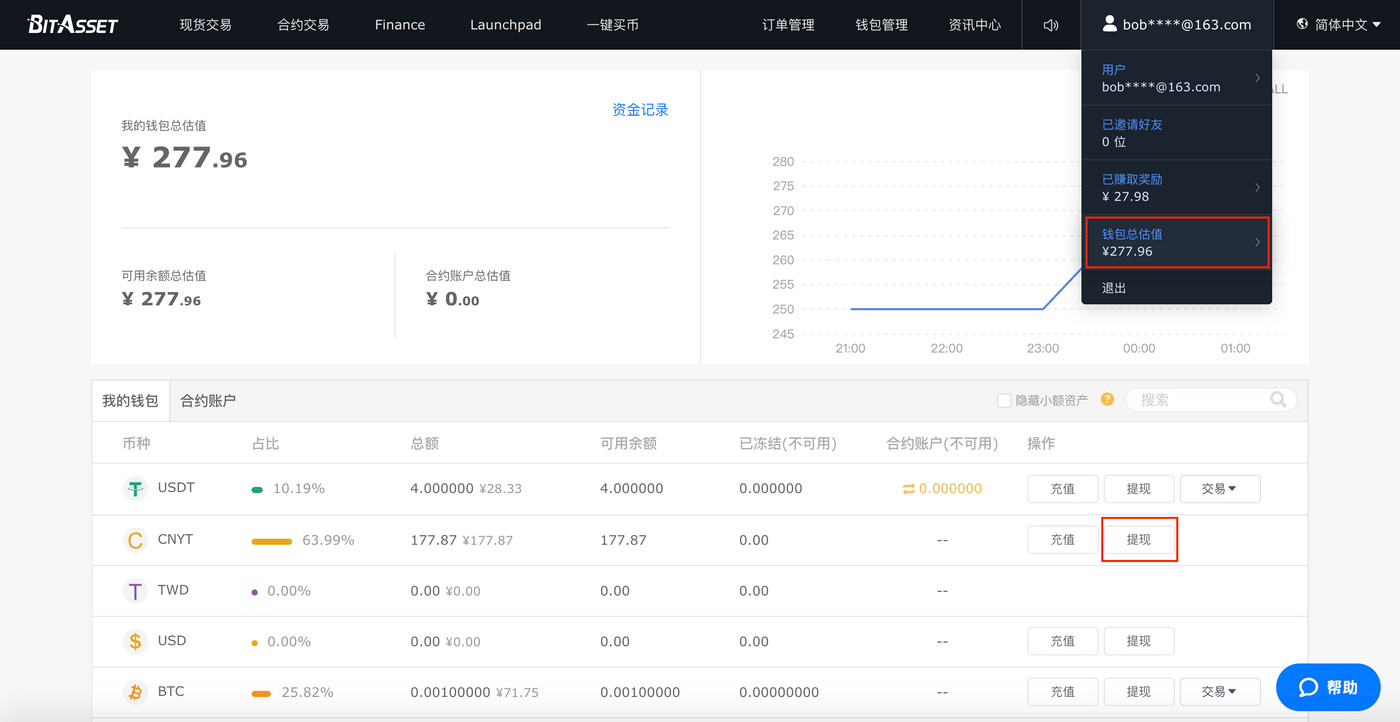Click 已冻结(不可用) column header
Viewport: 1400px width, 722px height.
pos(788,443)
